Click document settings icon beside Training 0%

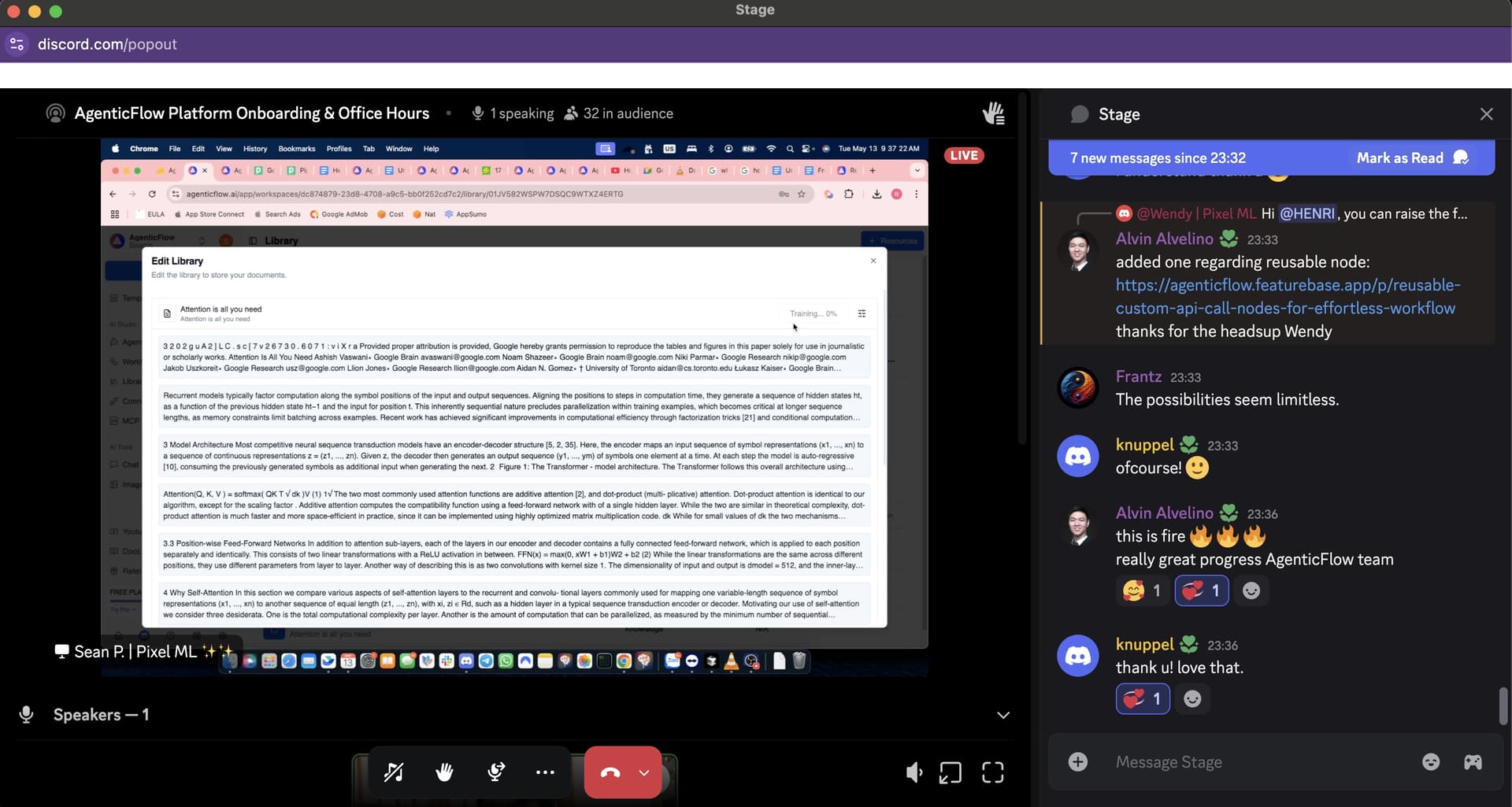pos(862,313)
